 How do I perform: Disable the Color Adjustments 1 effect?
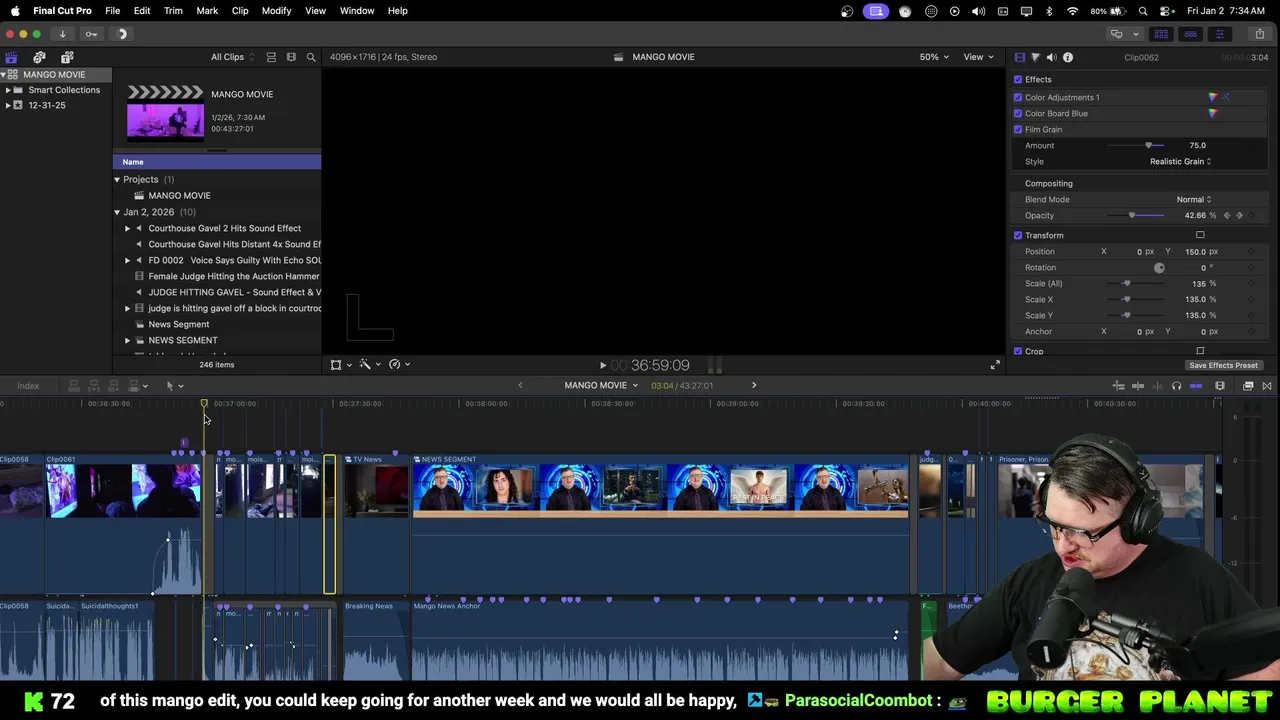1018,97
